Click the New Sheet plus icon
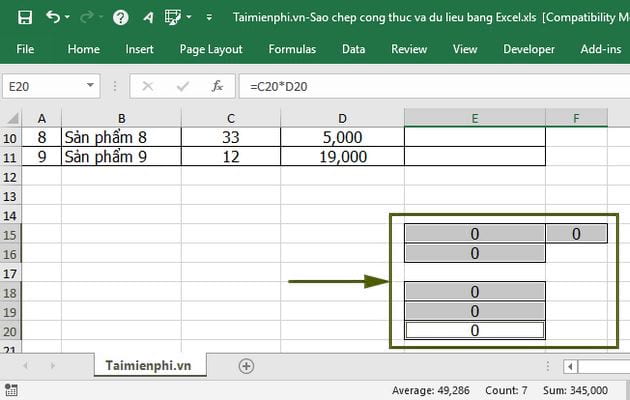This screenshot has width=630, height=400. (x=246, y=366)
